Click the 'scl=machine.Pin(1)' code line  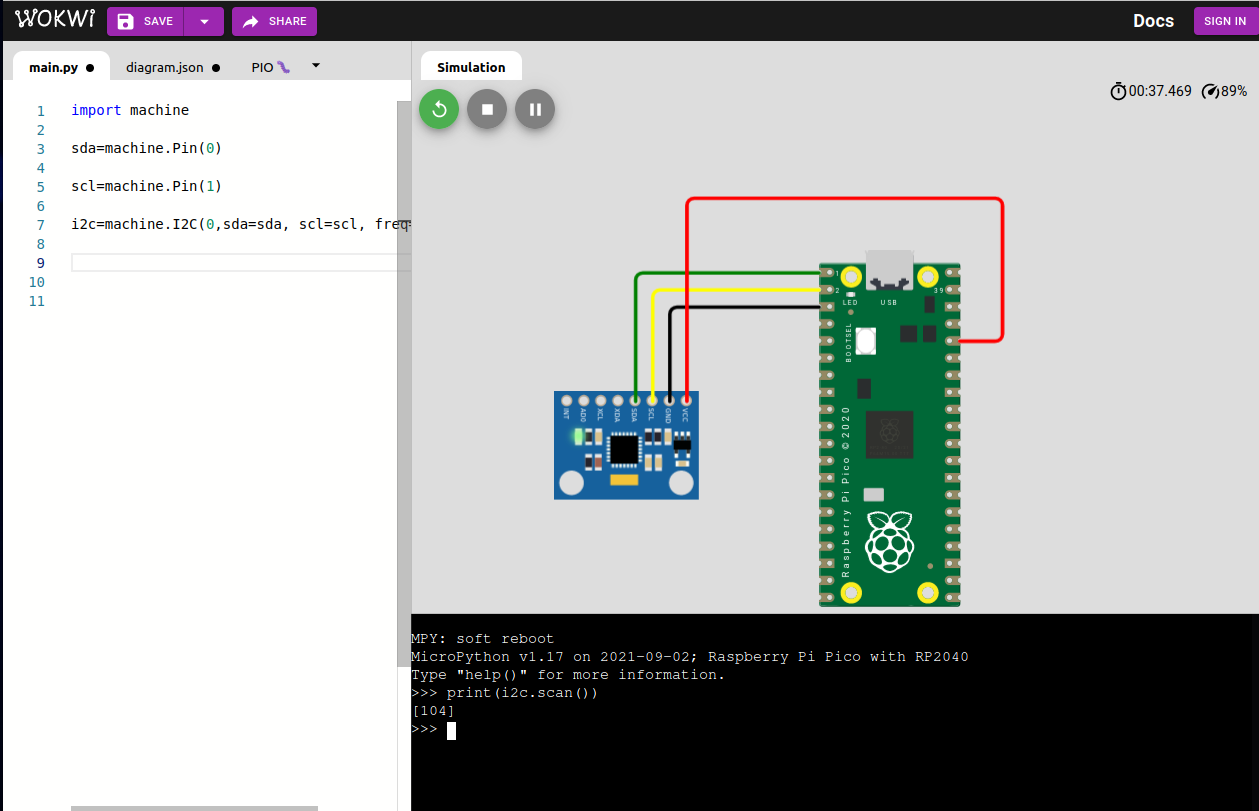pos(146,186)
